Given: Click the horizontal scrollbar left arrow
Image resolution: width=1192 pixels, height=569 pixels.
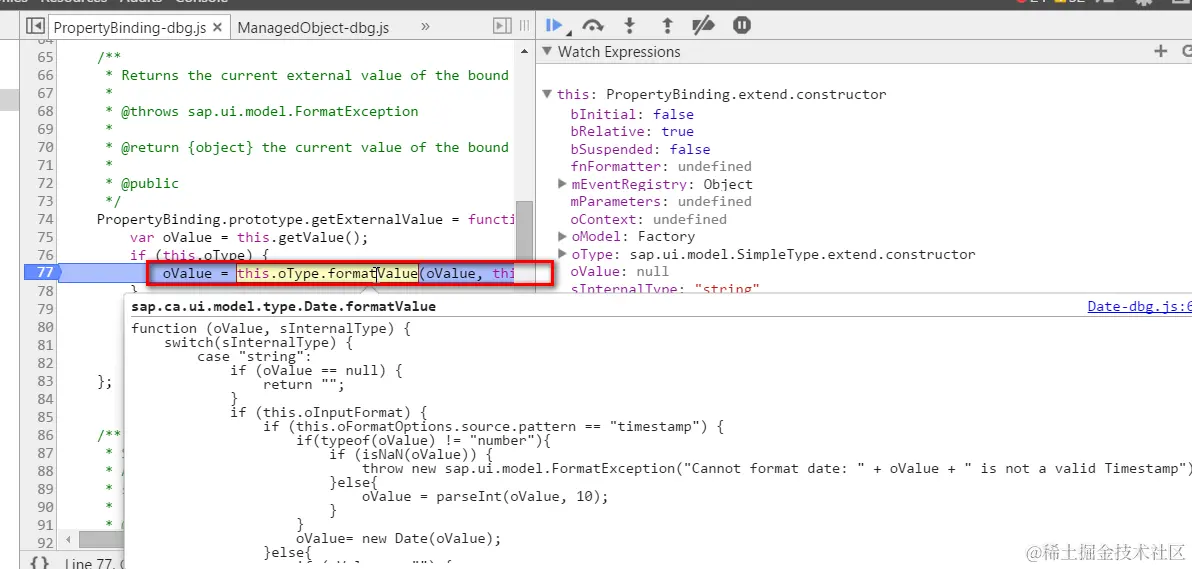Looking at the screenshot, I should (70, 539).
